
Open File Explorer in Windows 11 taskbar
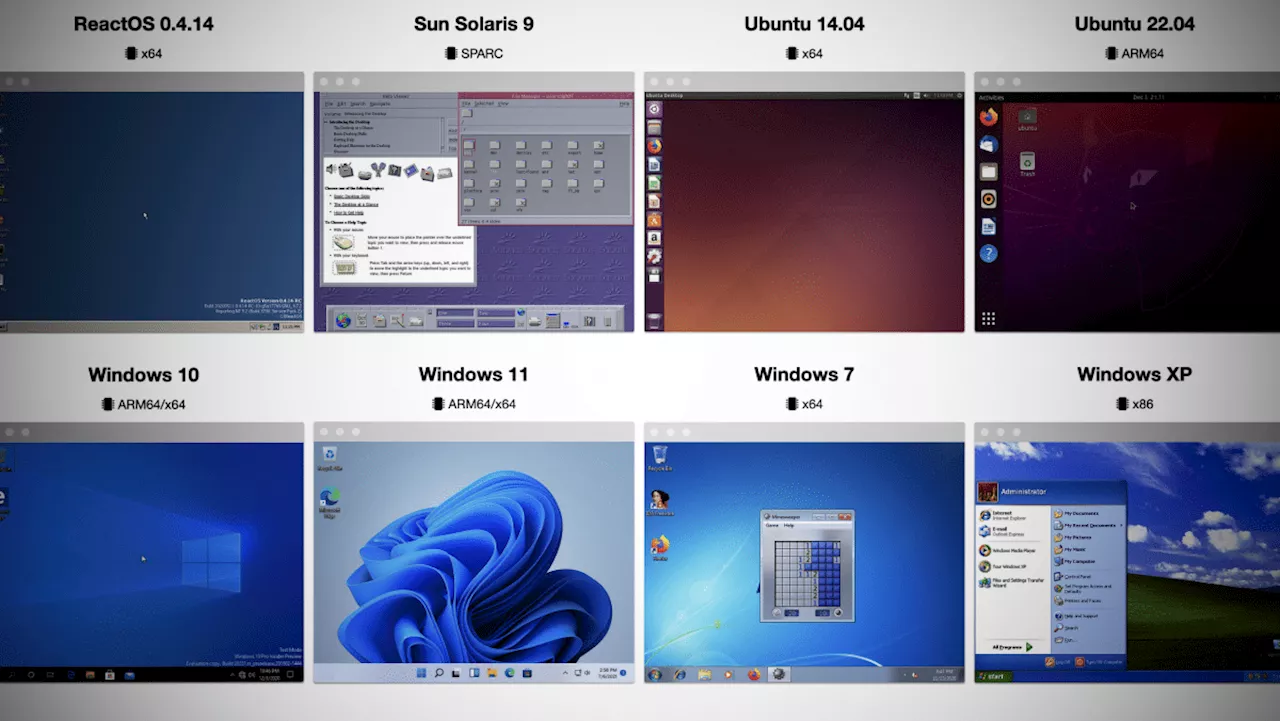(492, 673)
